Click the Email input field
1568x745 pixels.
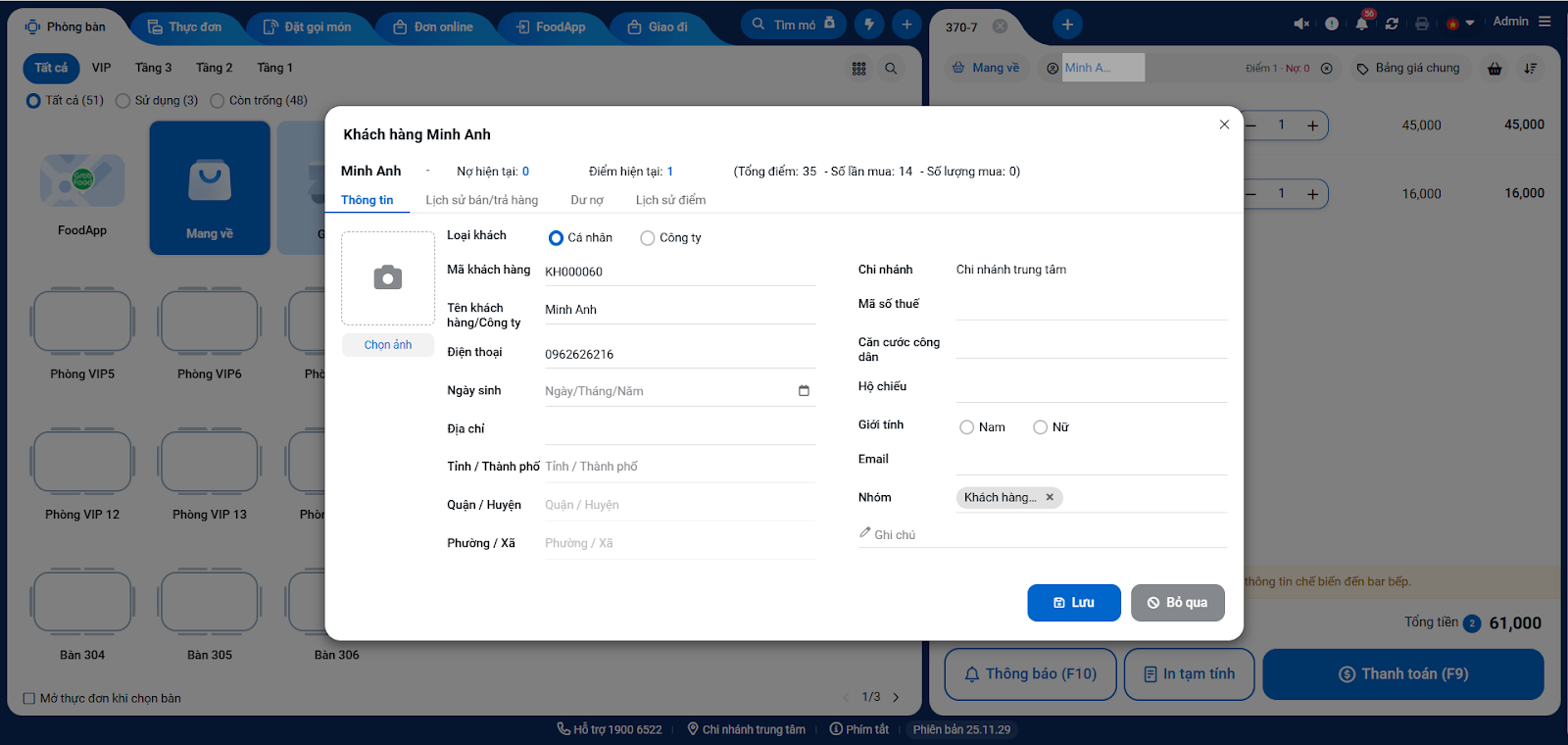pyautogui.click(x=1092, y=461)
